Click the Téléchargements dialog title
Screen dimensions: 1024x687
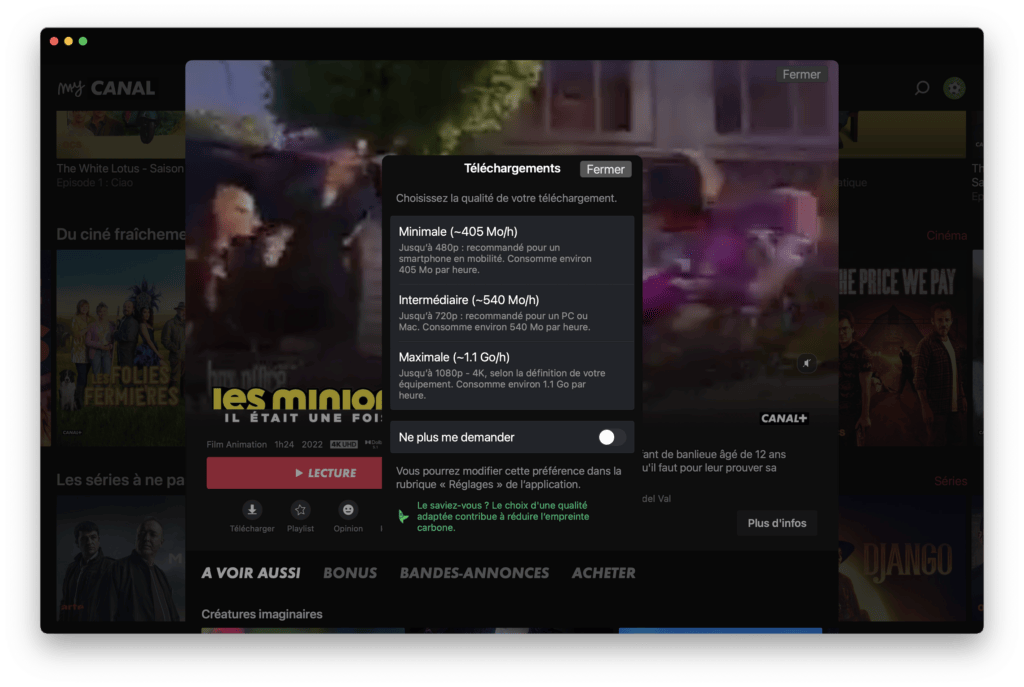point(512,168)
